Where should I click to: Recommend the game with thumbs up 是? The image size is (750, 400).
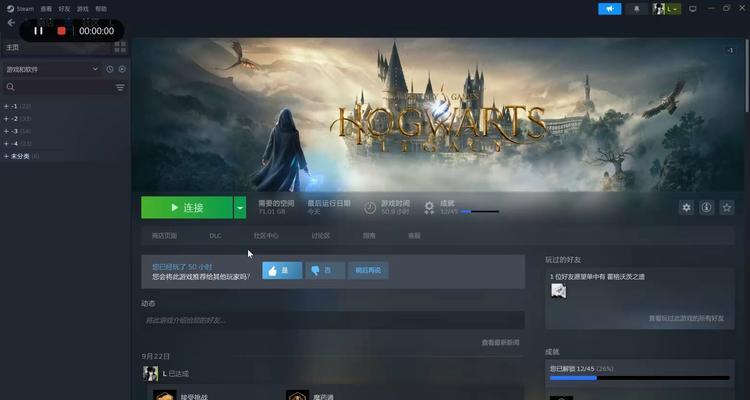(x=282, y=270)
